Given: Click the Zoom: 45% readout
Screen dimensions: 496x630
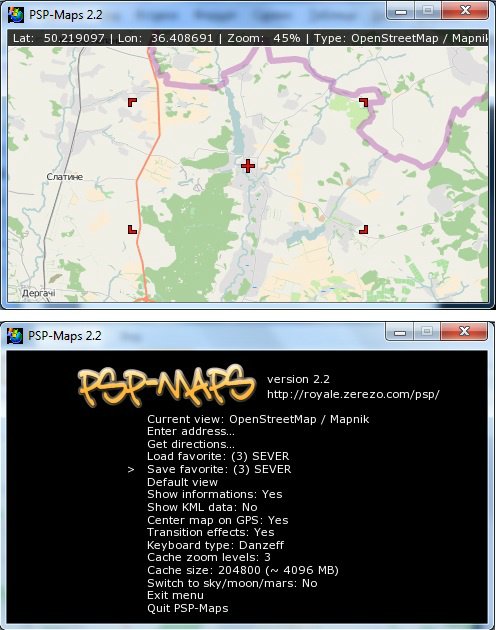Looking at the screenshot, I should coord(264,39).
